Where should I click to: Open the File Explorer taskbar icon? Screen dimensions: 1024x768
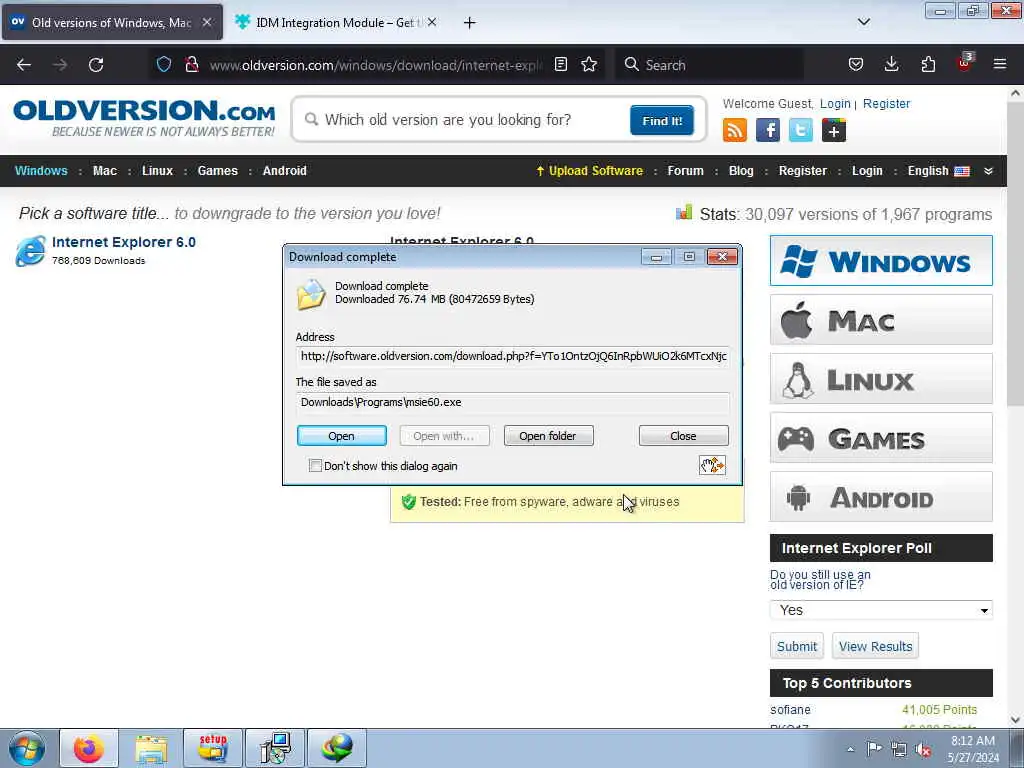[x=151, y=748]
